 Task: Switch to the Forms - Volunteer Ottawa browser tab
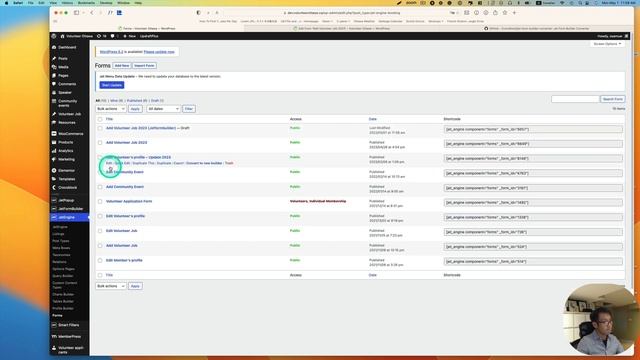[147, 29]
